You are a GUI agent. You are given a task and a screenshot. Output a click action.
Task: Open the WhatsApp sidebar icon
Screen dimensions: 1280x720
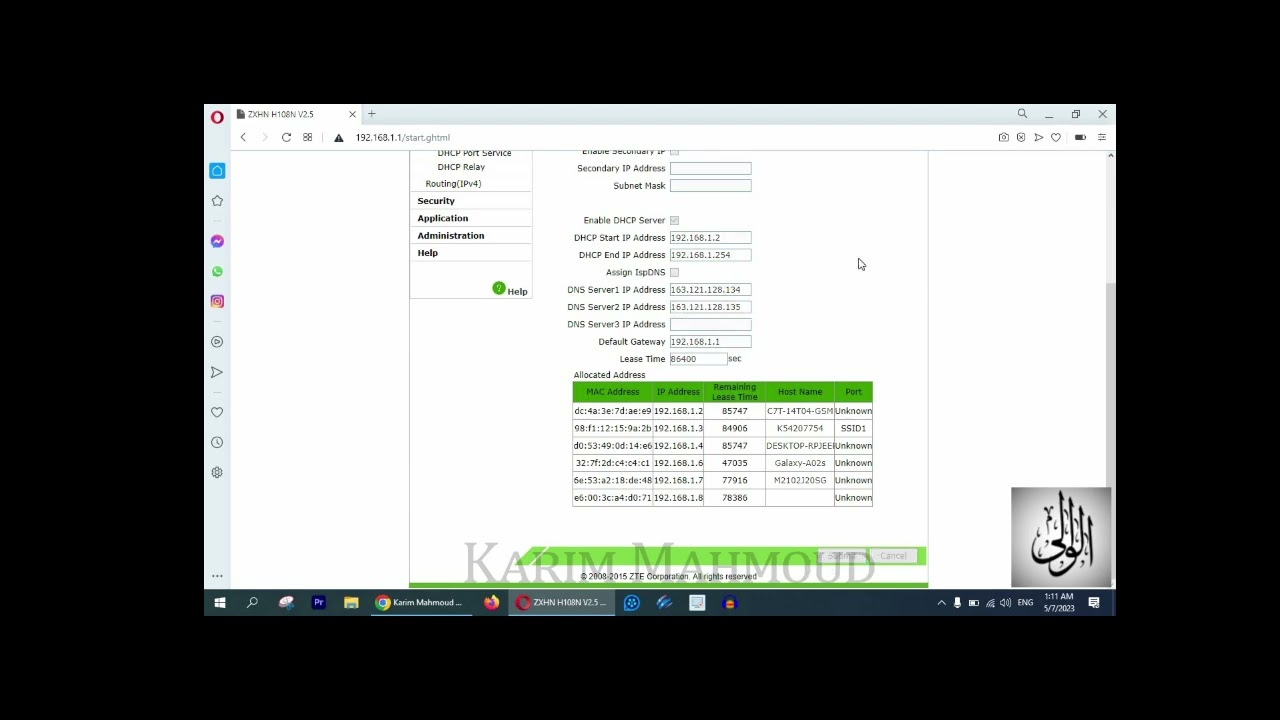click(x=217, y=271)
